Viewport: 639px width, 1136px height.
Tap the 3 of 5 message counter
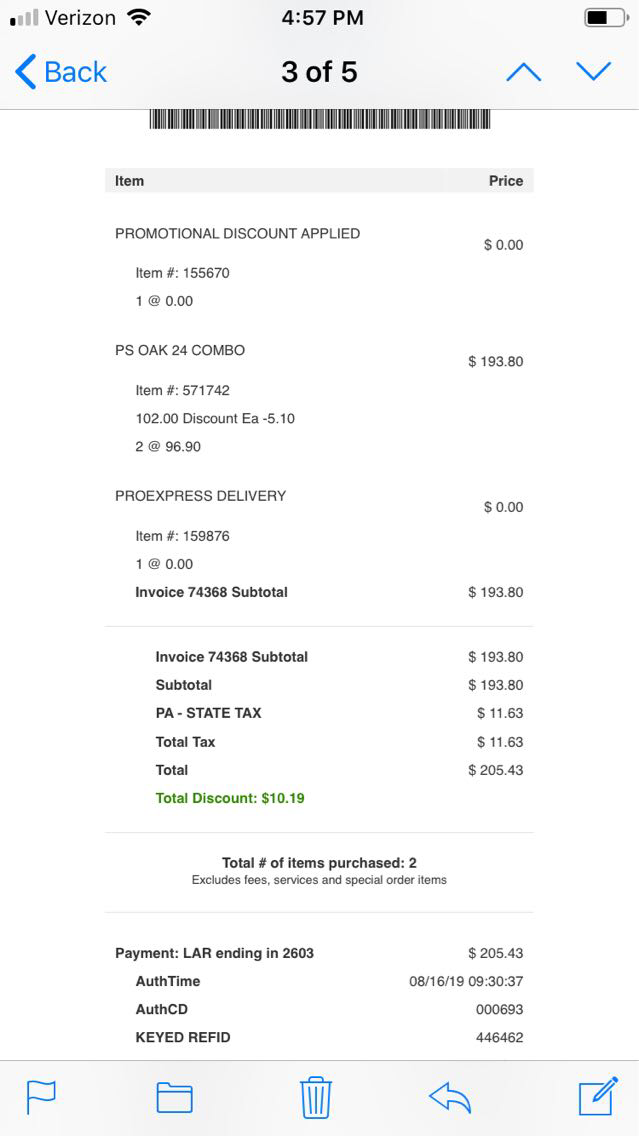click(319, 72)
